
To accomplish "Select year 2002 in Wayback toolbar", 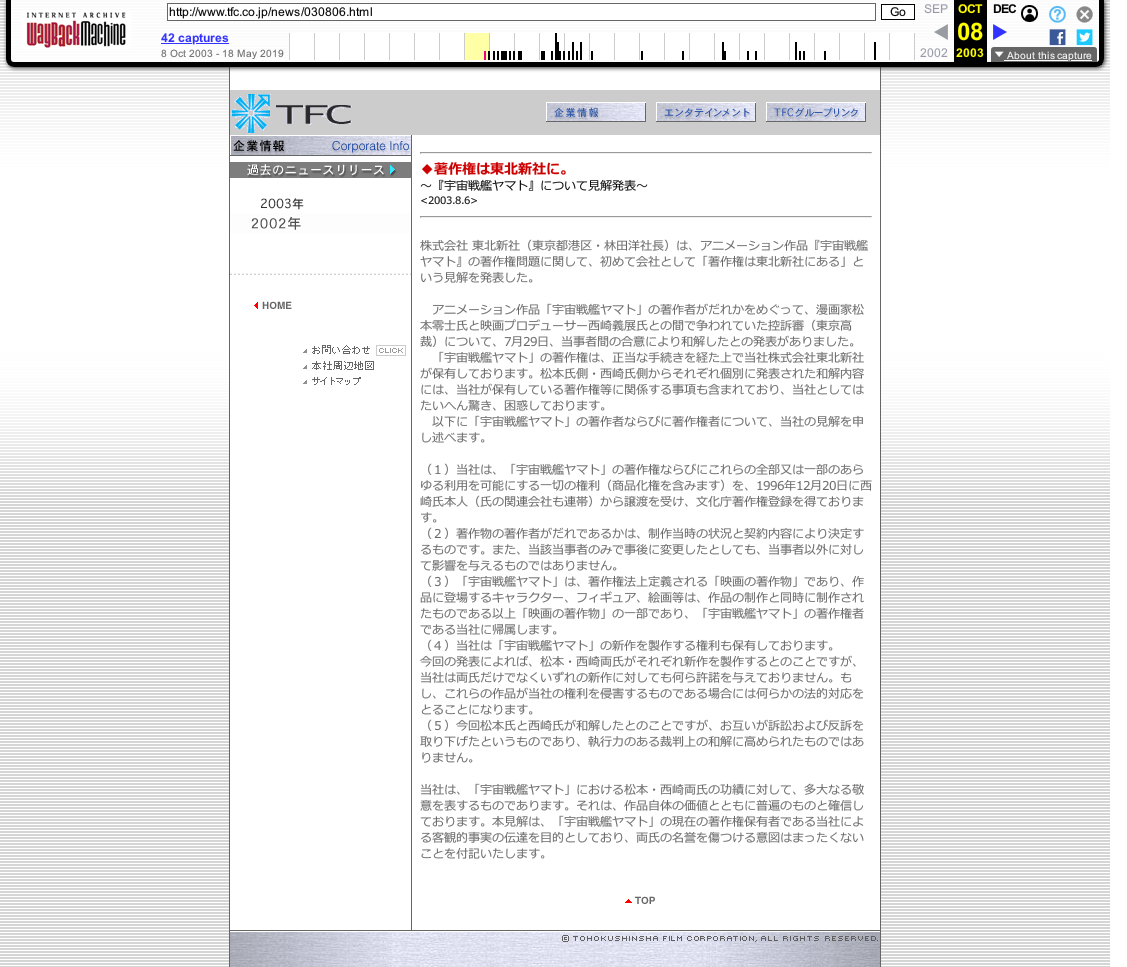I will pyautogui.click(x=934, y=53).
